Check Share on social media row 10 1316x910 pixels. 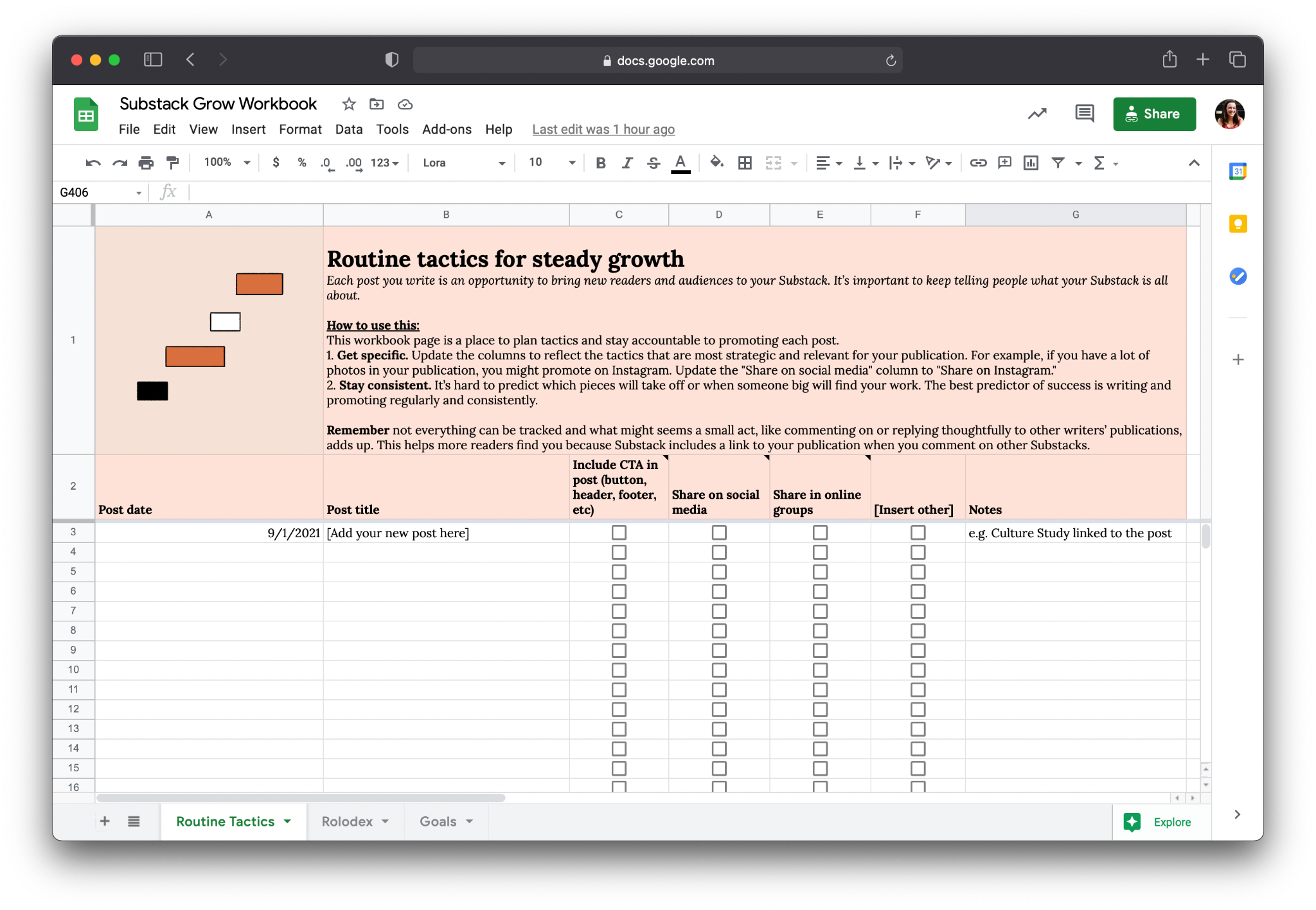719,670
